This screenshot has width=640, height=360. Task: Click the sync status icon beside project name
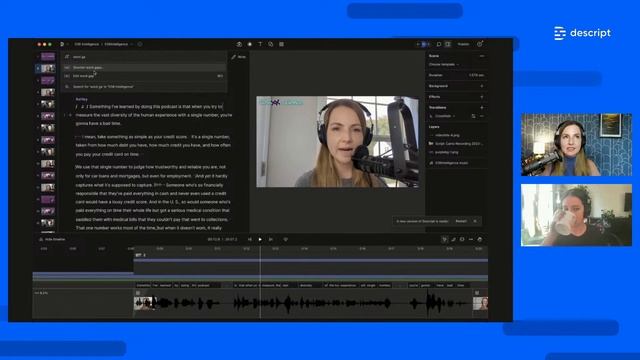coord(140,44)
